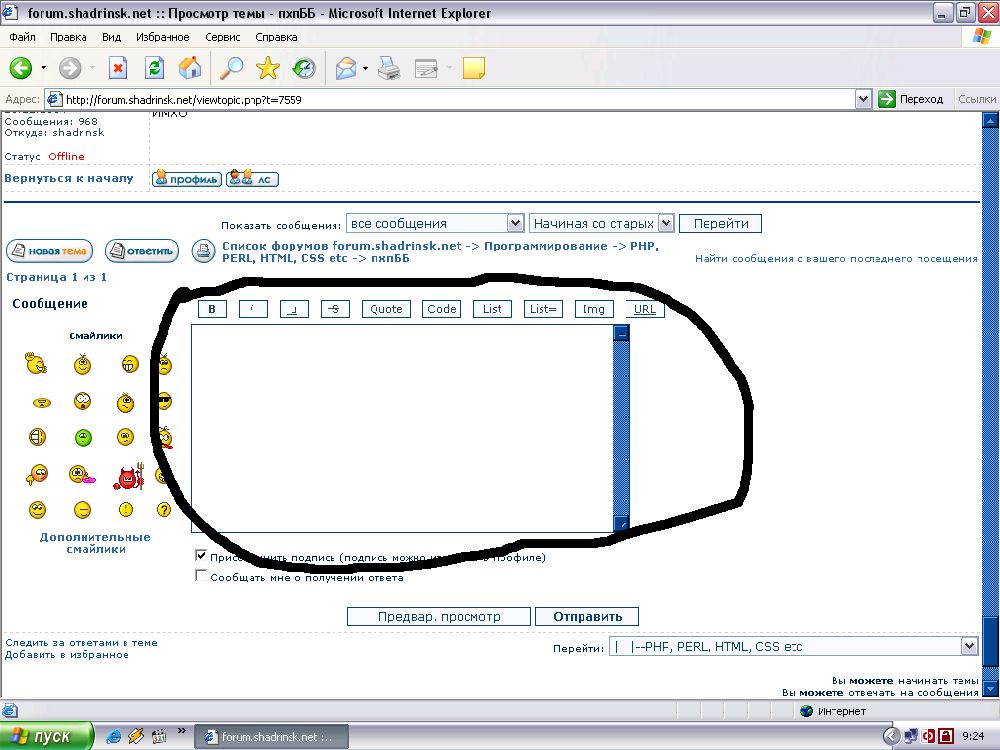Expand hidden tray icons arrow

[x=891, y=737]
